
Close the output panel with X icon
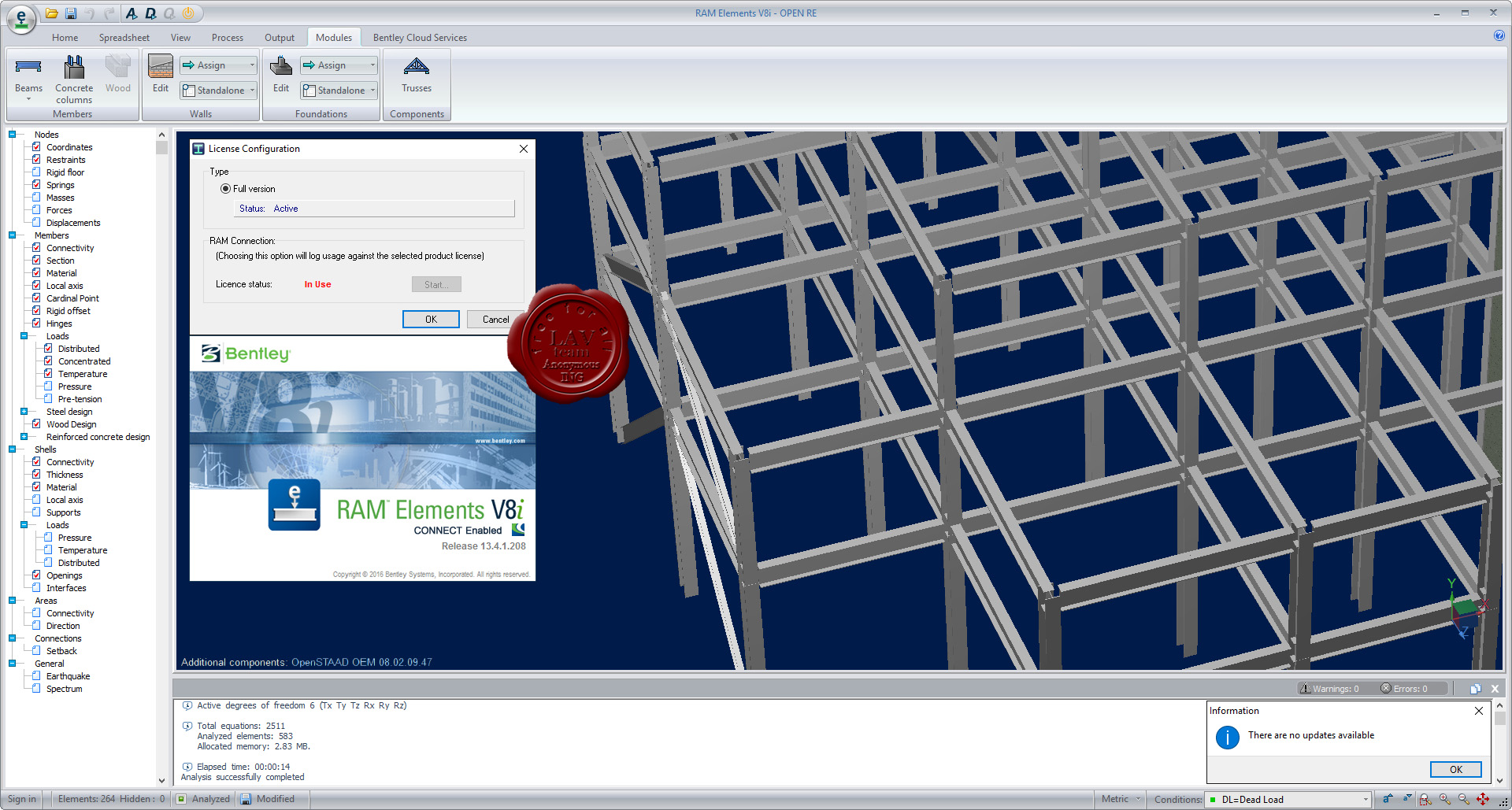pos(1495,688)
